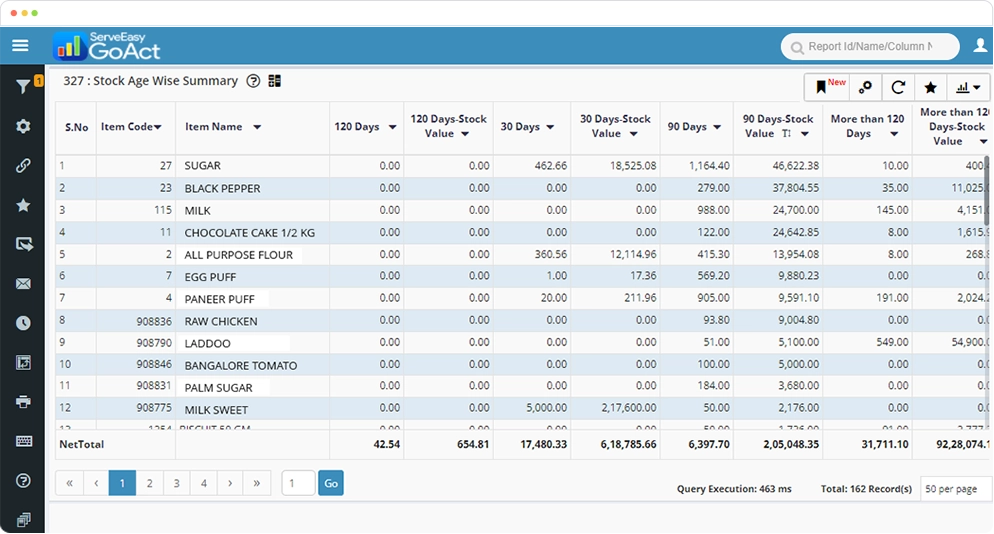Click the Report Id/Name search field
The width and height of the screenshot is (994, 534).
coord(868,47)
